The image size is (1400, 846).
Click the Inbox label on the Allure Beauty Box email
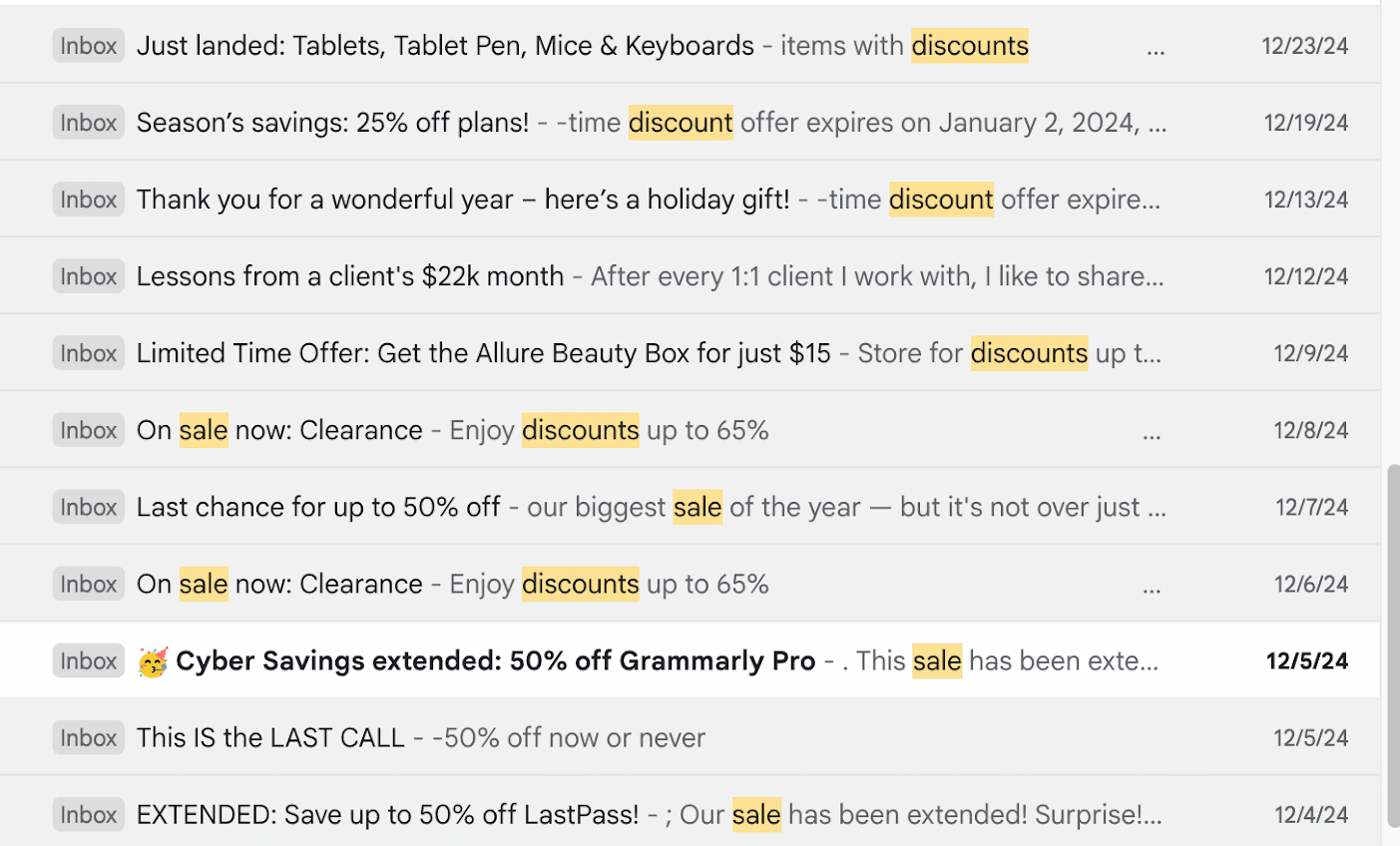[88, 352]
